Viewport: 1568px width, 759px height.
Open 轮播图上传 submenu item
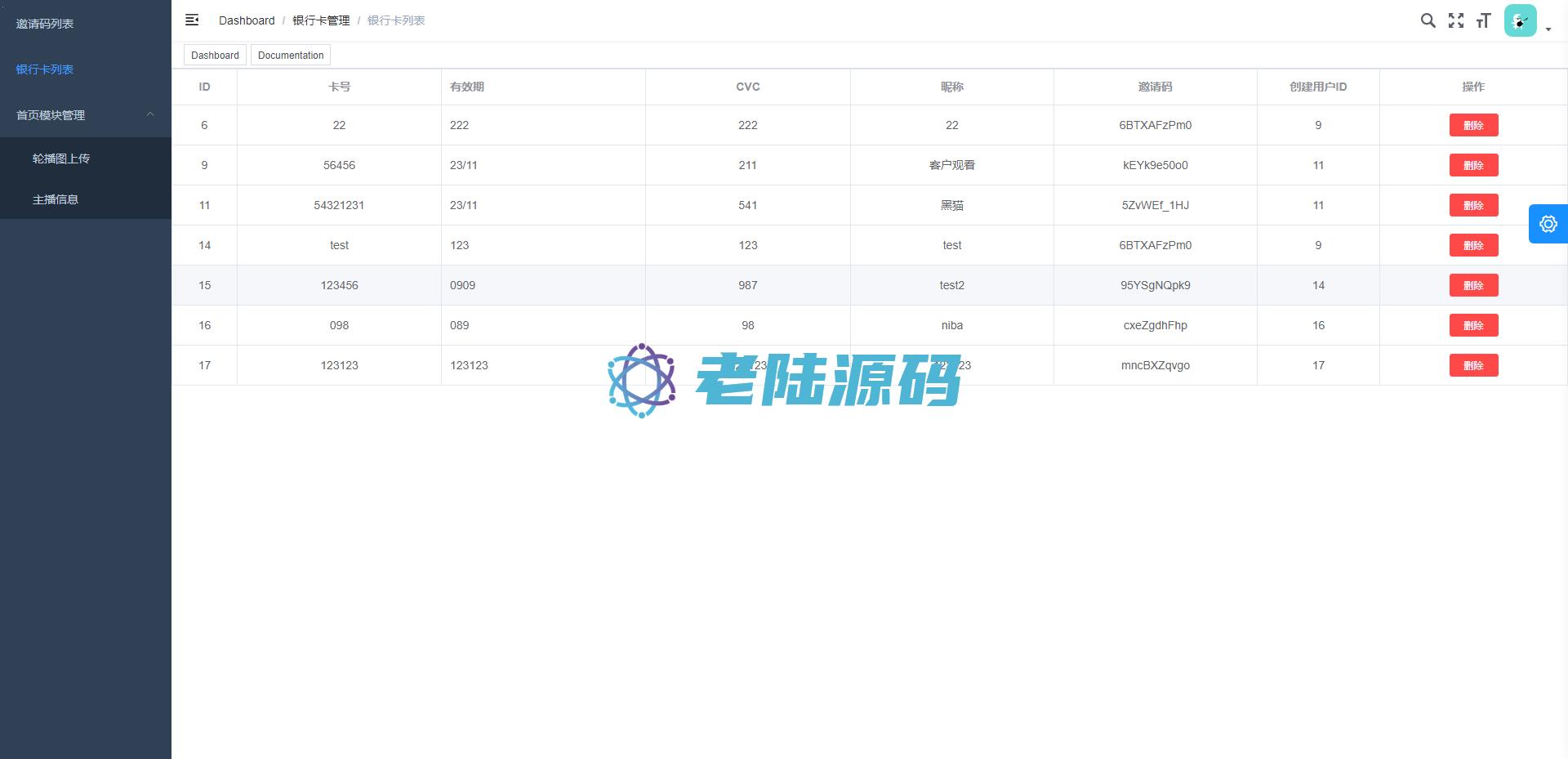pyautogui.click(x=61, y=158)
